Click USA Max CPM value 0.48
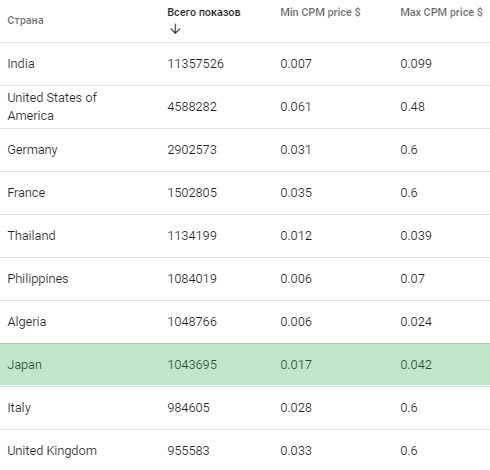490x470 pixels. pyautogui.click(x=412, y=107)
